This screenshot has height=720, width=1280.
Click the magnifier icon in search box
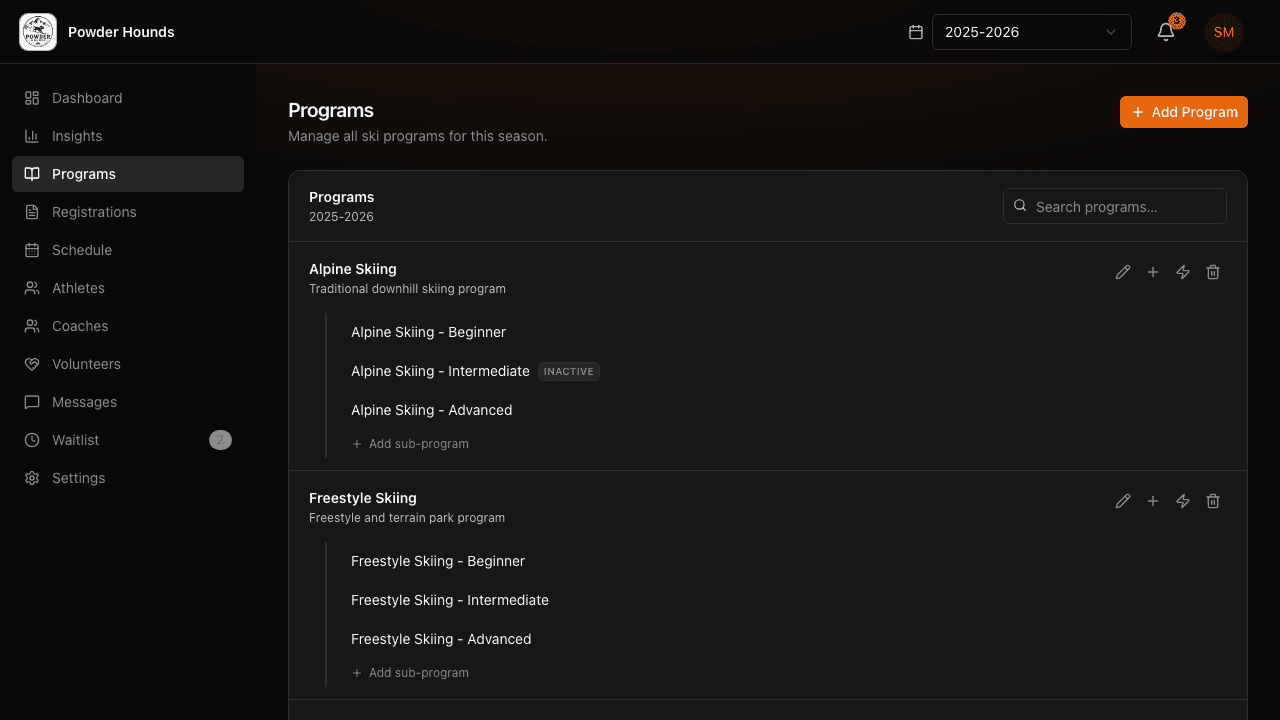(1020, 206)
